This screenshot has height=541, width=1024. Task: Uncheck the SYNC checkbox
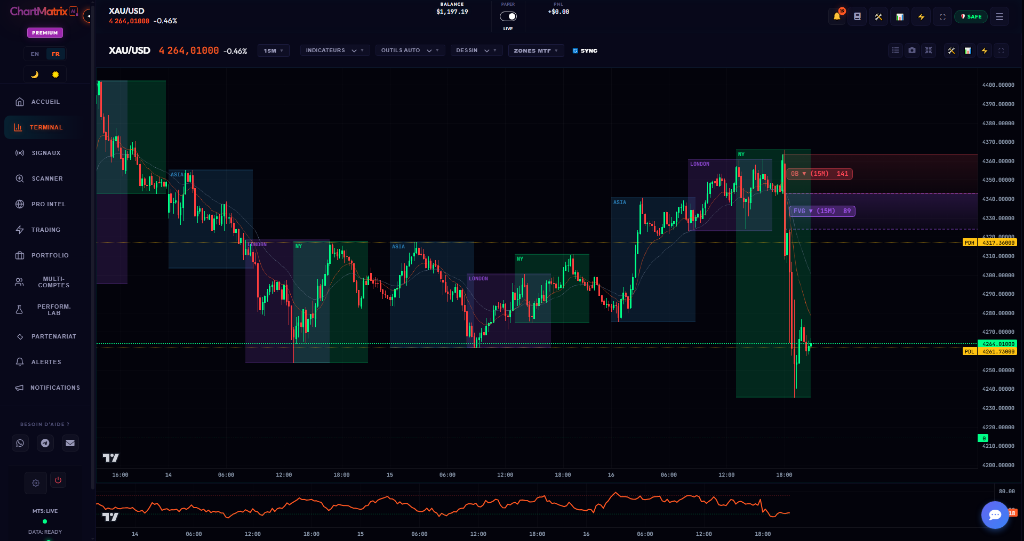(x=575, y=50)
